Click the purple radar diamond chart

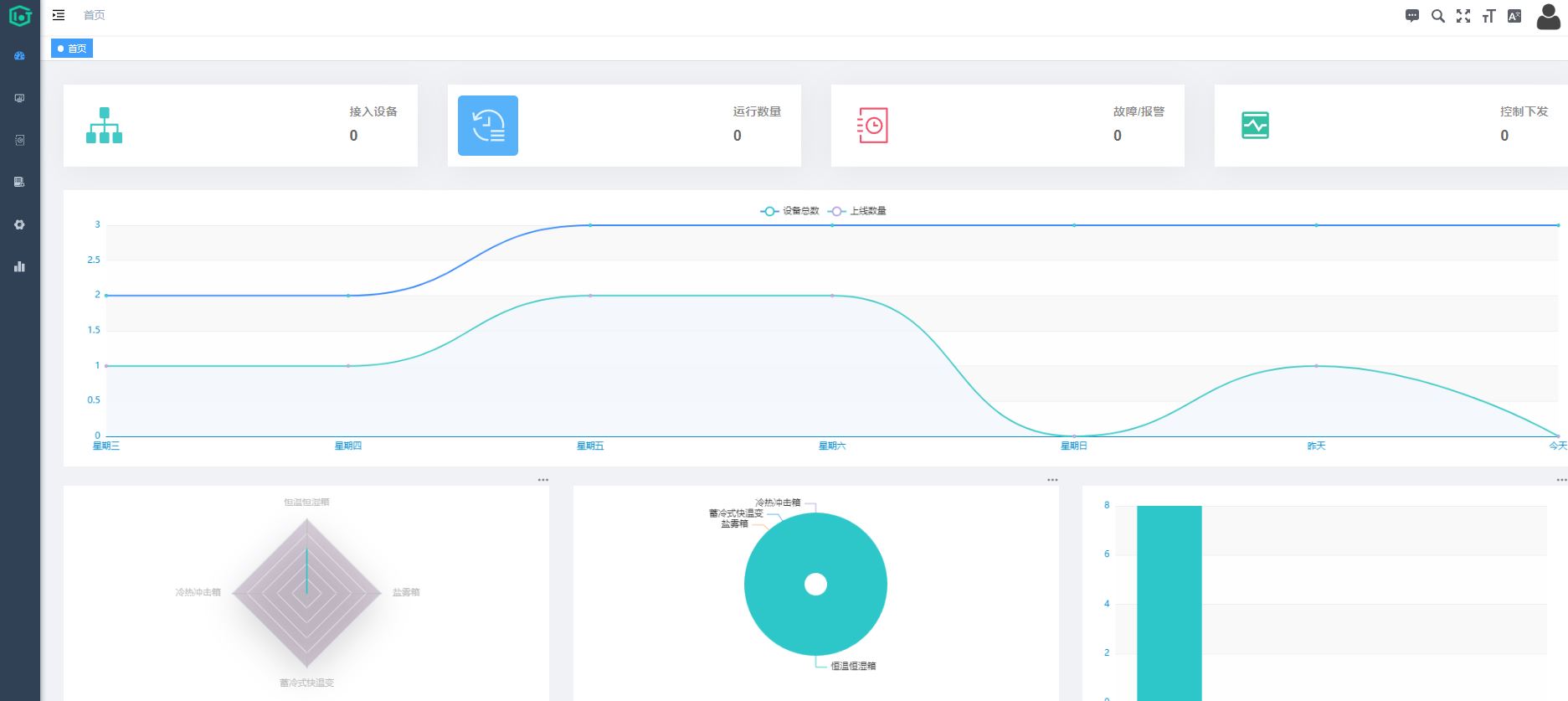(x=307, y=593)
